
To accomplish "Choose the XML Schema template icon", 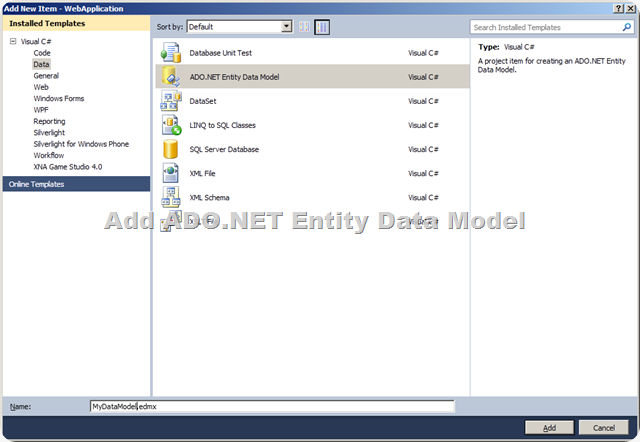I will (x=171, y=197).
